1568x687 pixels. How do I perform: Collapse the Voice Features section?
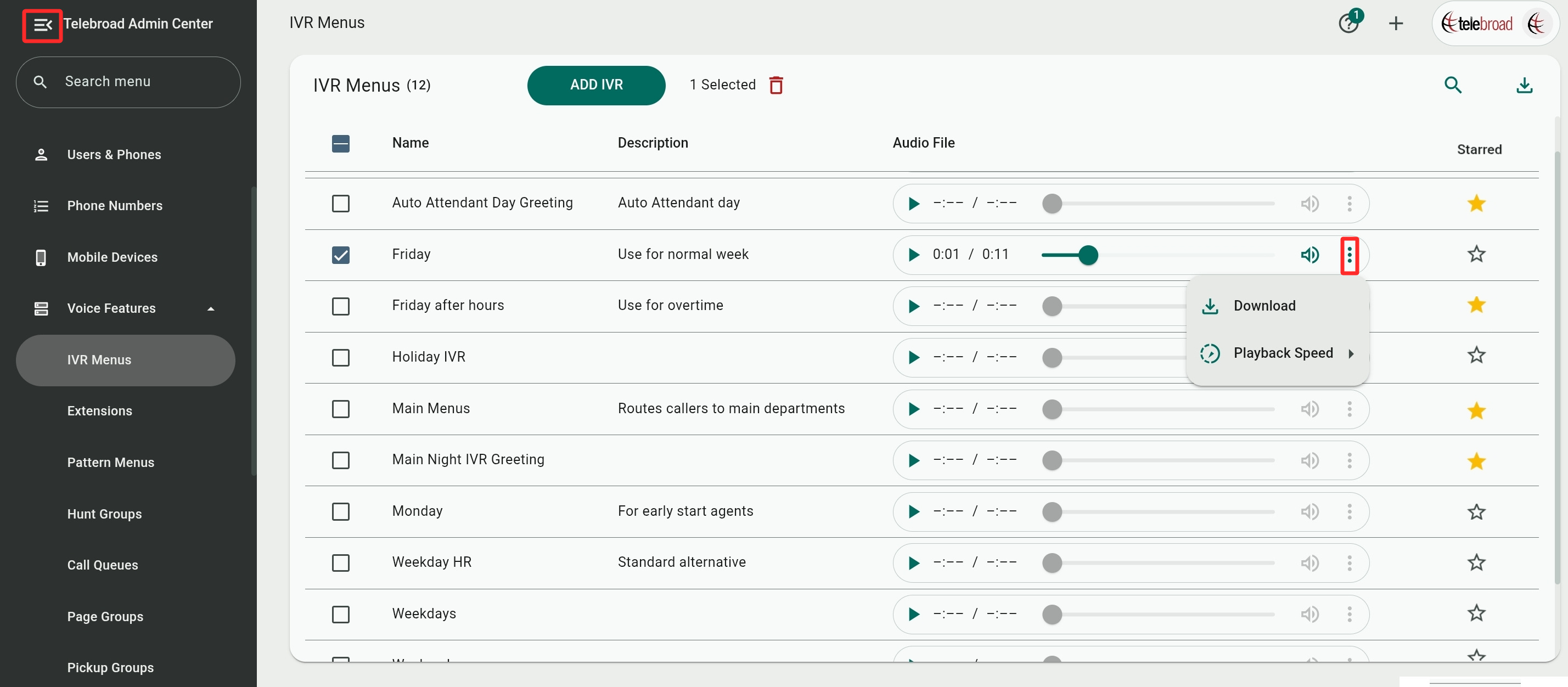pos(211,308)
